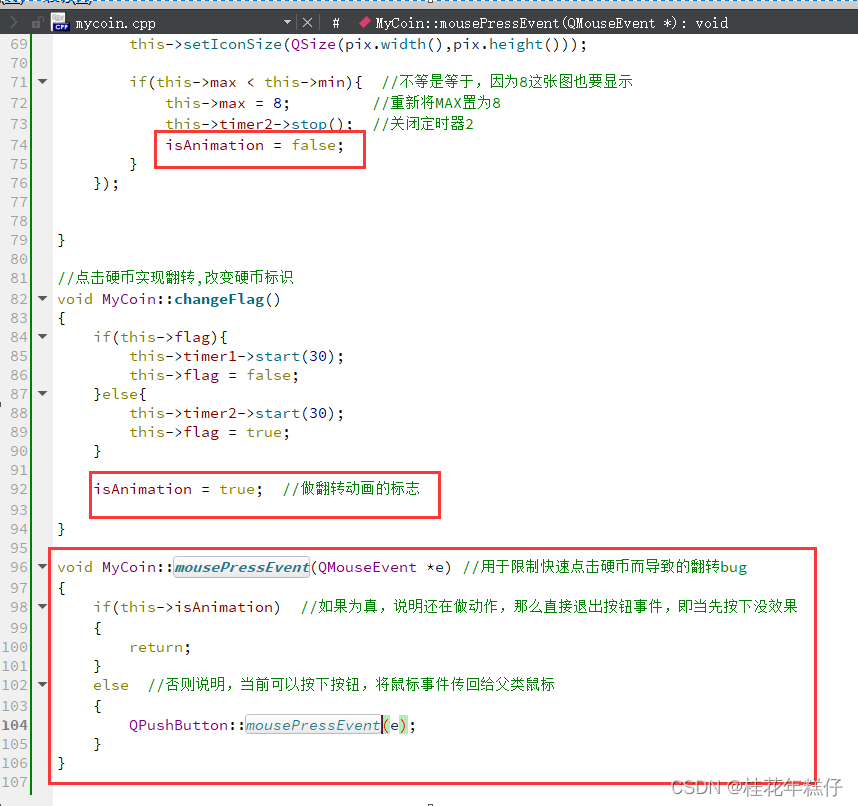858x806 pixels.
Task: Click the QMouseEvent *e parameter
Action: click(x=380, y=567)
